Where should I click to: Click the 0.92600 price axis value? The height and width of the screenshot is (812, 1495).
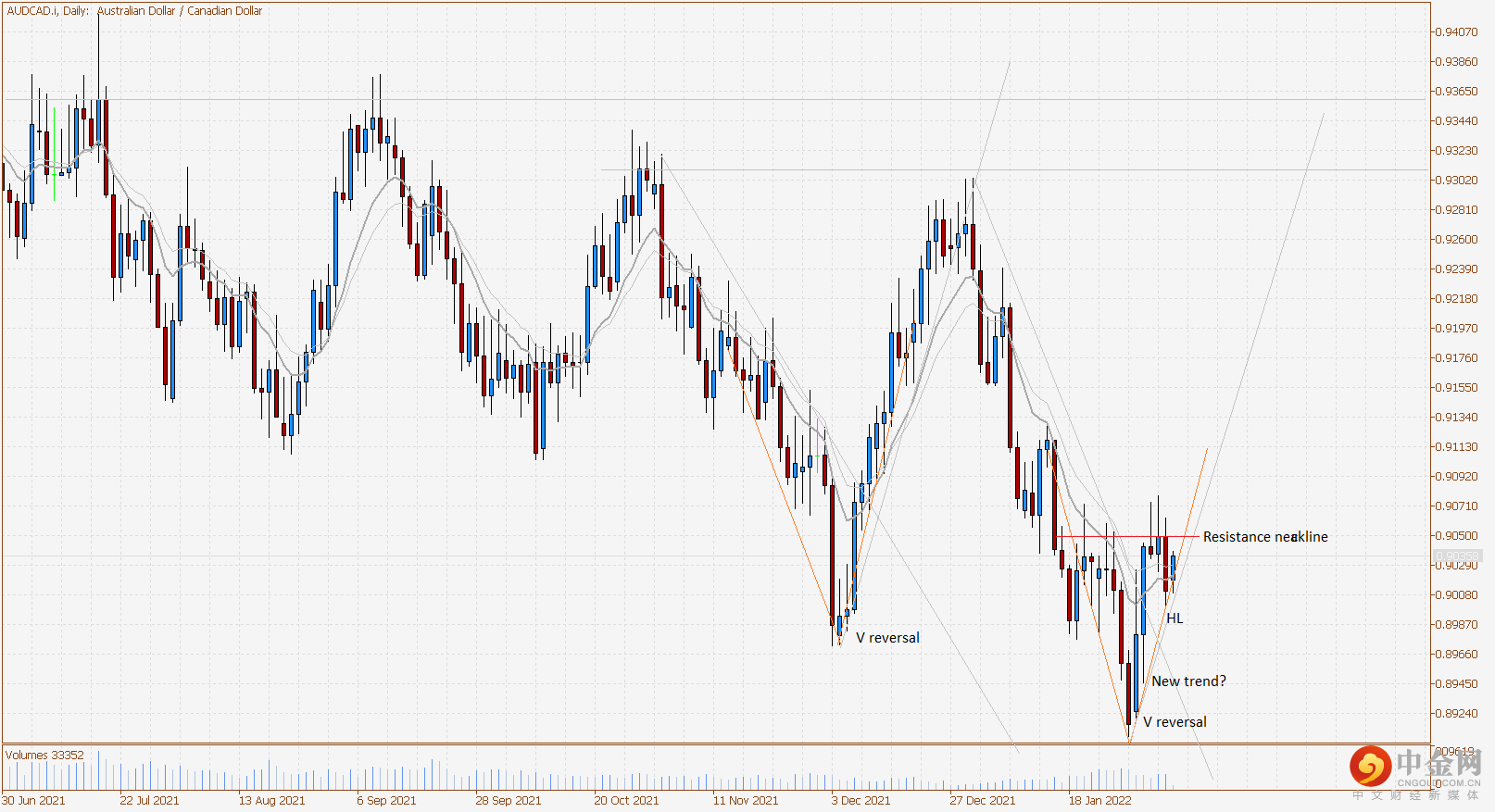click(1456, 240)
